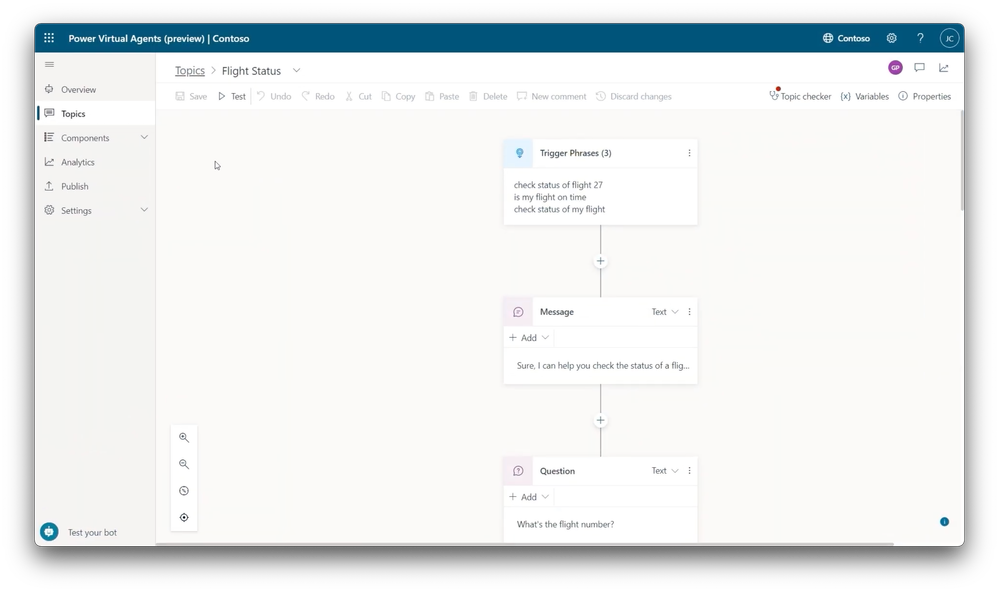The height and width of the screenshot is (592, 999).
Task: Open the Message node Text type dropdown
Action: [665, 312]
